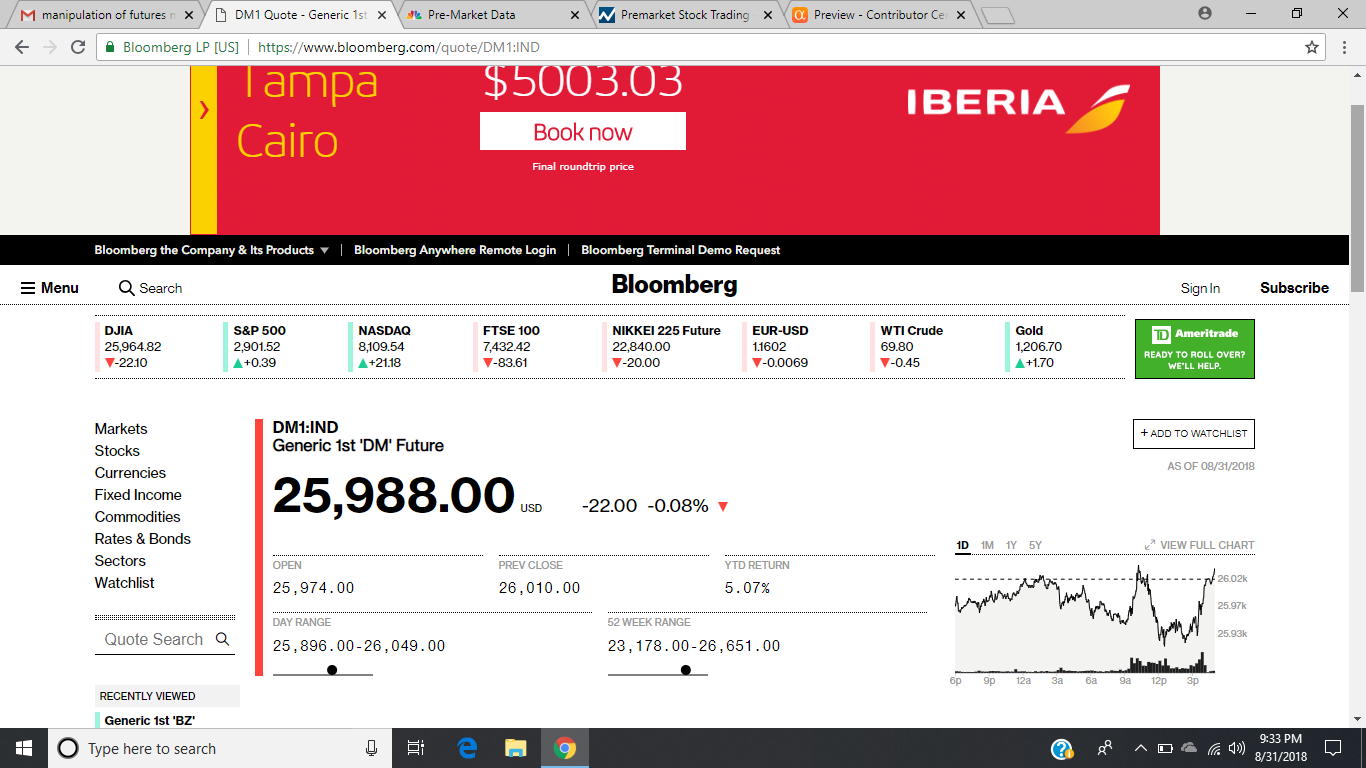Open Sectors in the left sidebar
Image resolution: width=1366 pixels, height=768 pixels.
pos(120,561)
